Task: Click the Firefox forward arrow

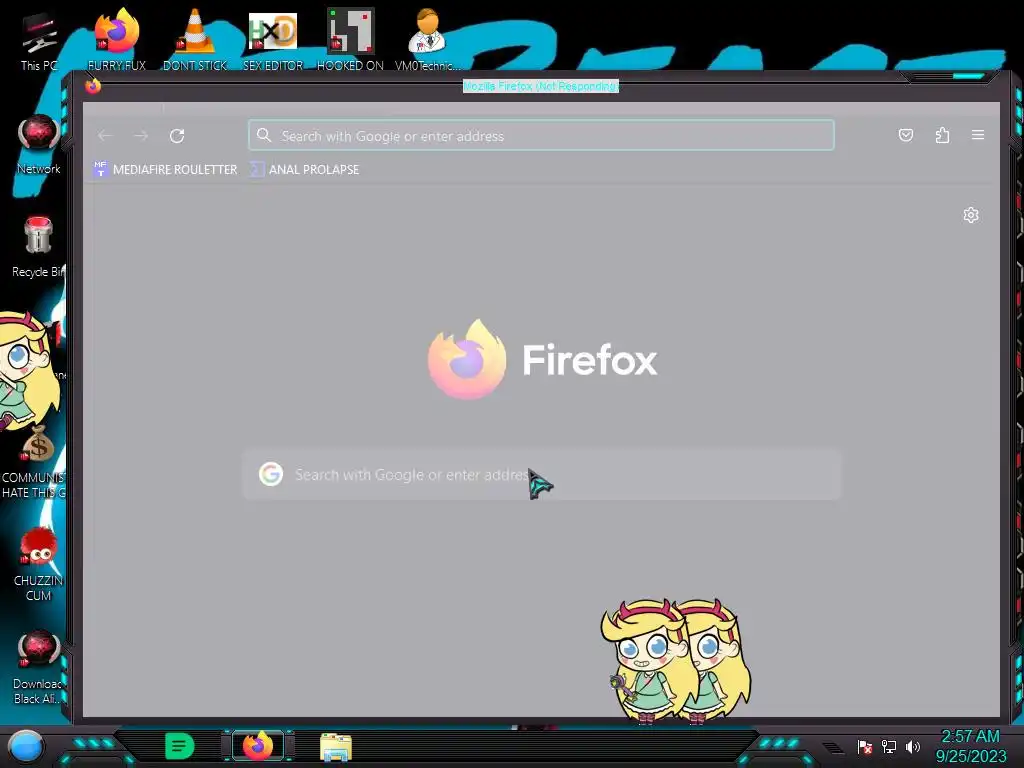Action: click(141, 136)
